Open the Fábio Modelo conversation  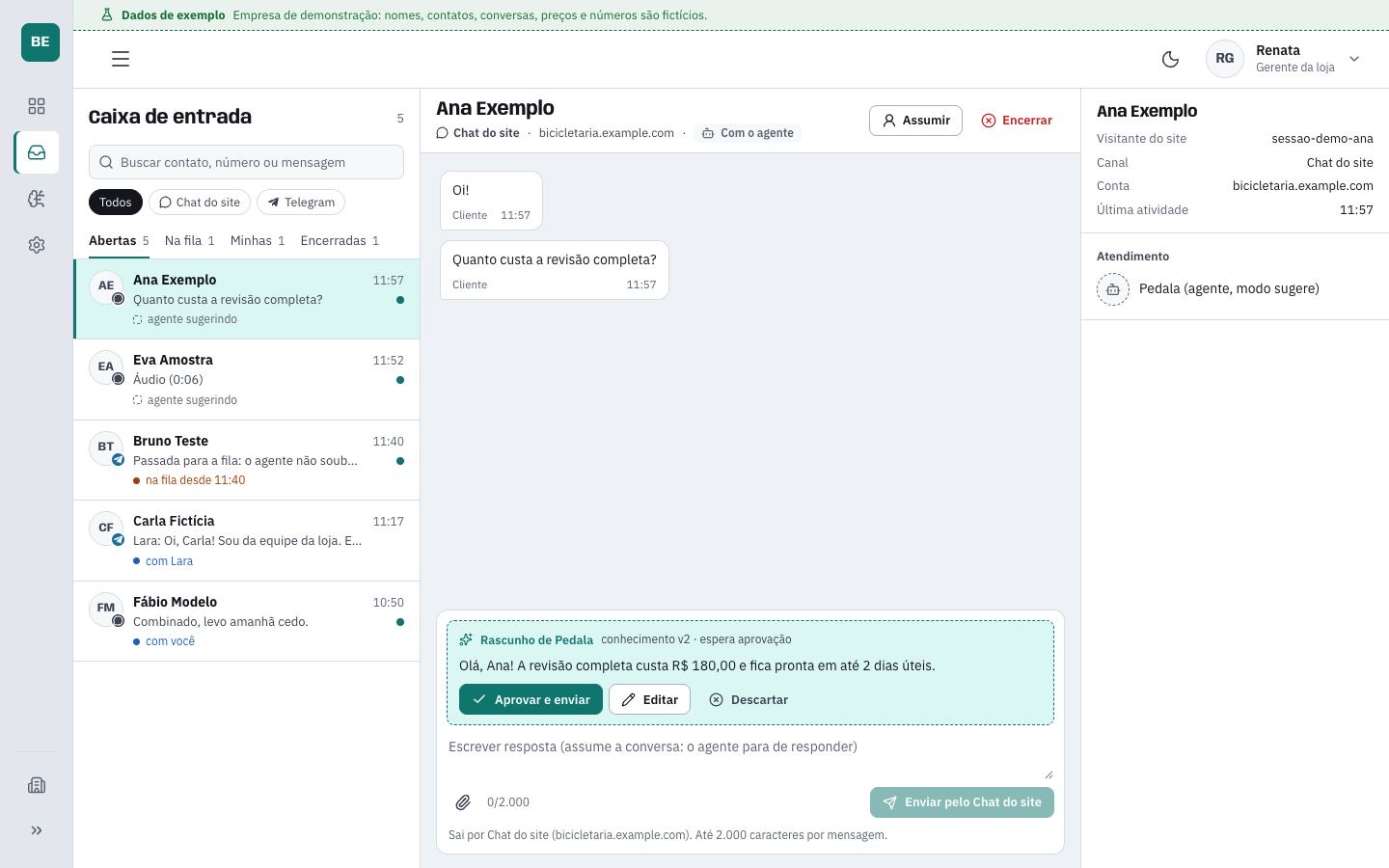click(x=247, y=621)
